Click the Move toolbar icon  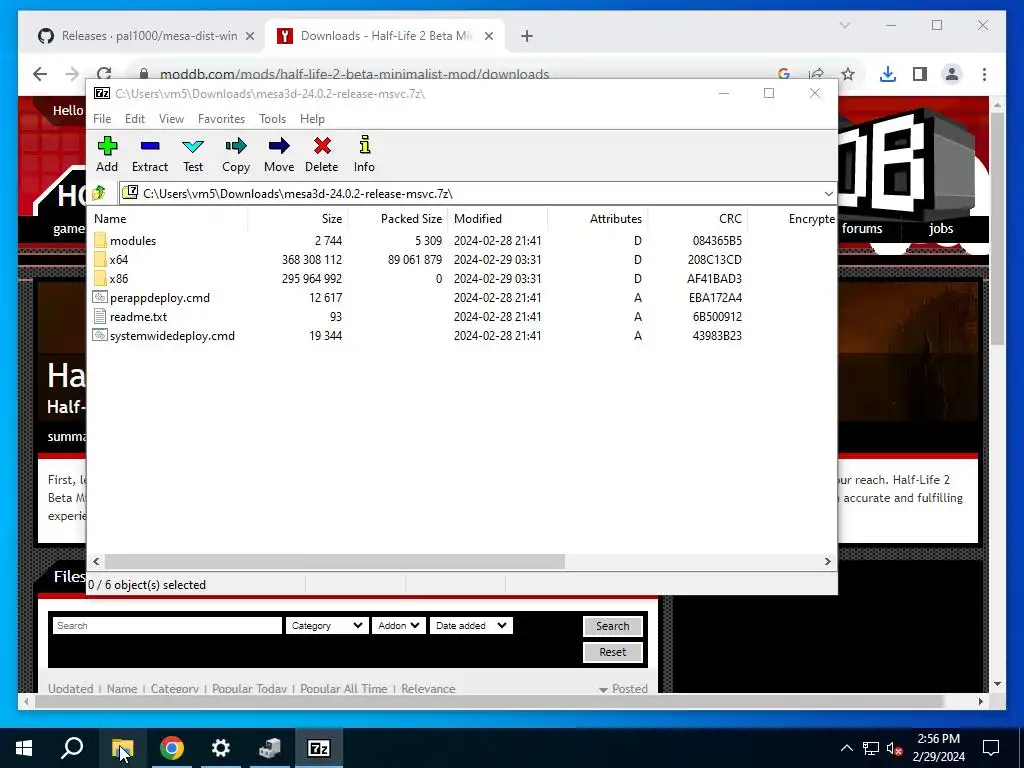coord(279,146)
